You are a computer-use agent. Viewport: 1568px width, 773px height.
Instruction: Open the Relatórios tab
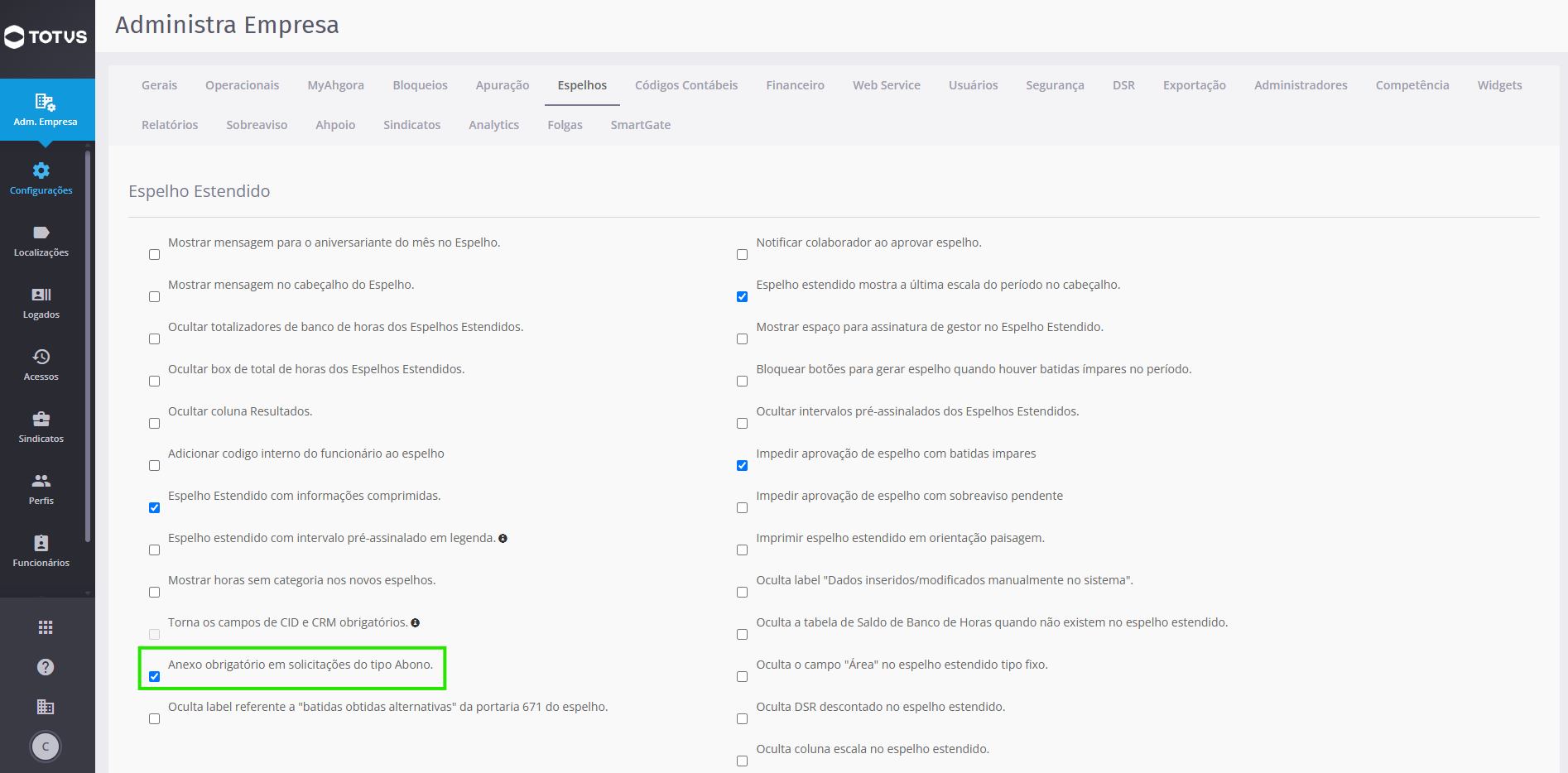(x=170, y=125)
